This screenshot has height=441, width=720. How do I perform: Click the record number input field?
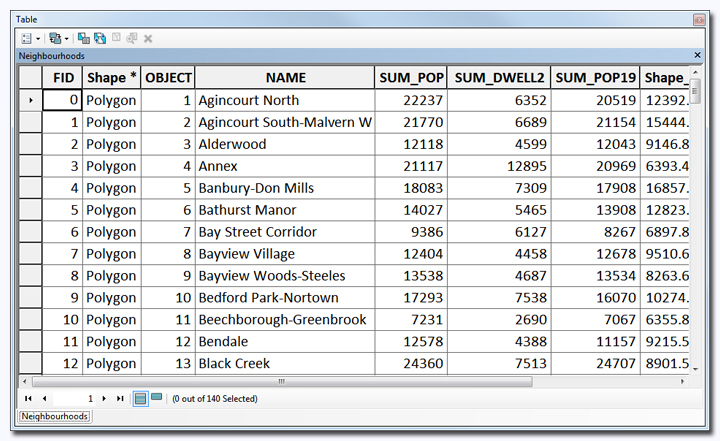click(x=75, y=398)
